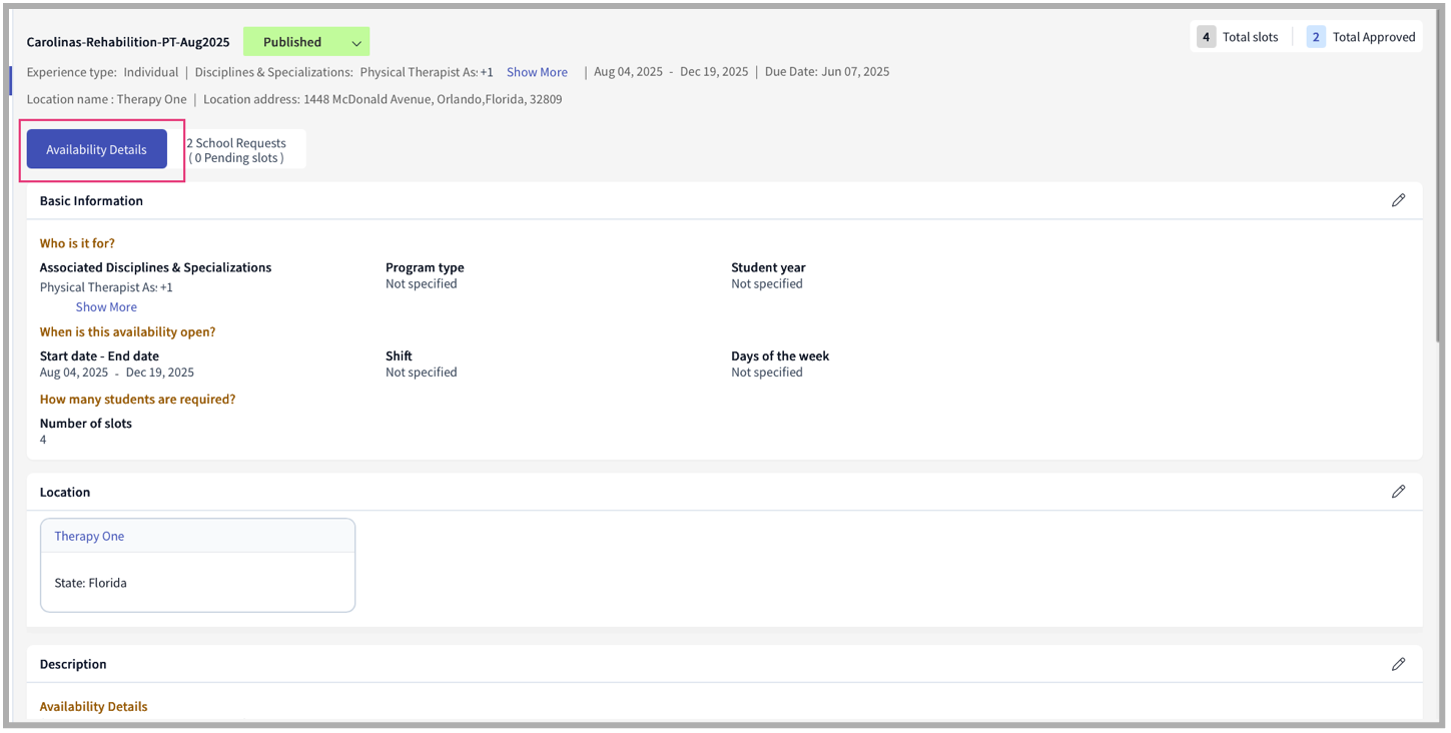1451x733 pixels.
Task: Click the Total Approved count badge
Action: pyautogui.click(x=1316, y=37)
